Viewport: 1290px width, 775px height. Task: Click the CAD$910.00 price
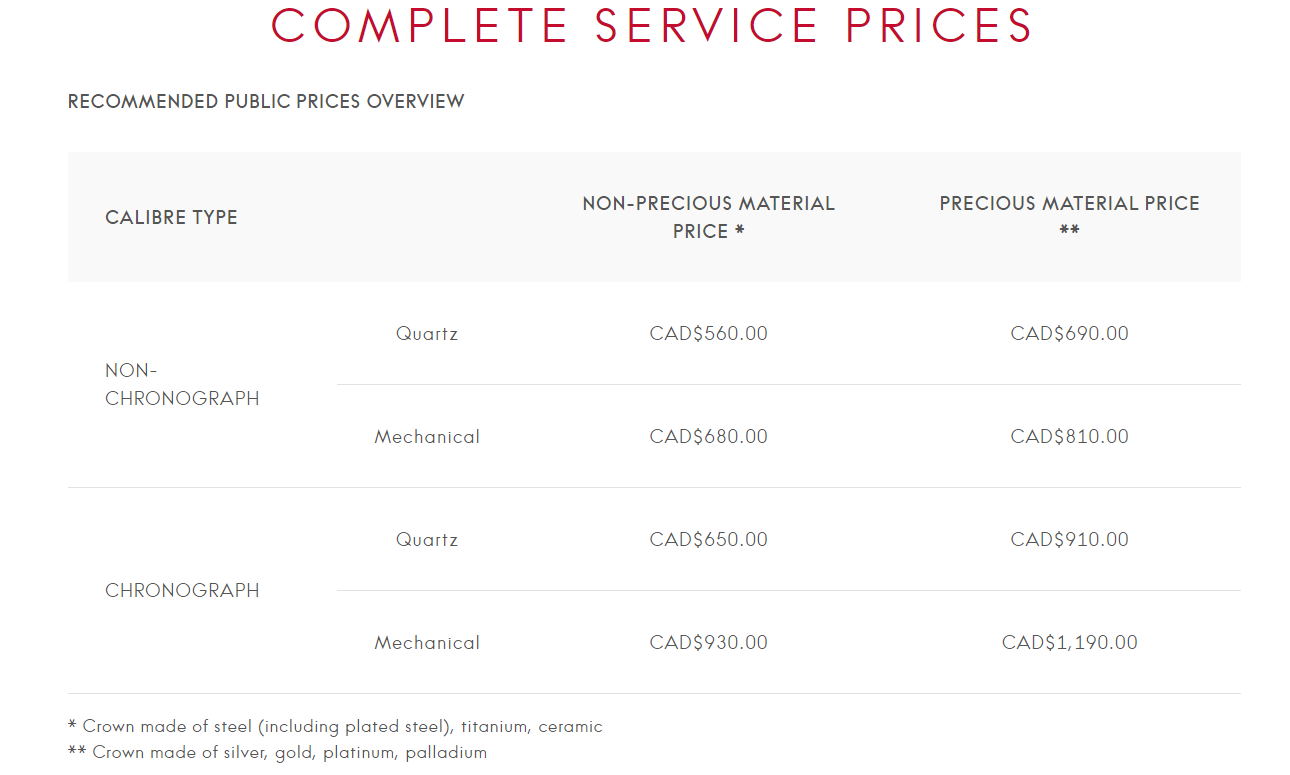[1069, 539]
